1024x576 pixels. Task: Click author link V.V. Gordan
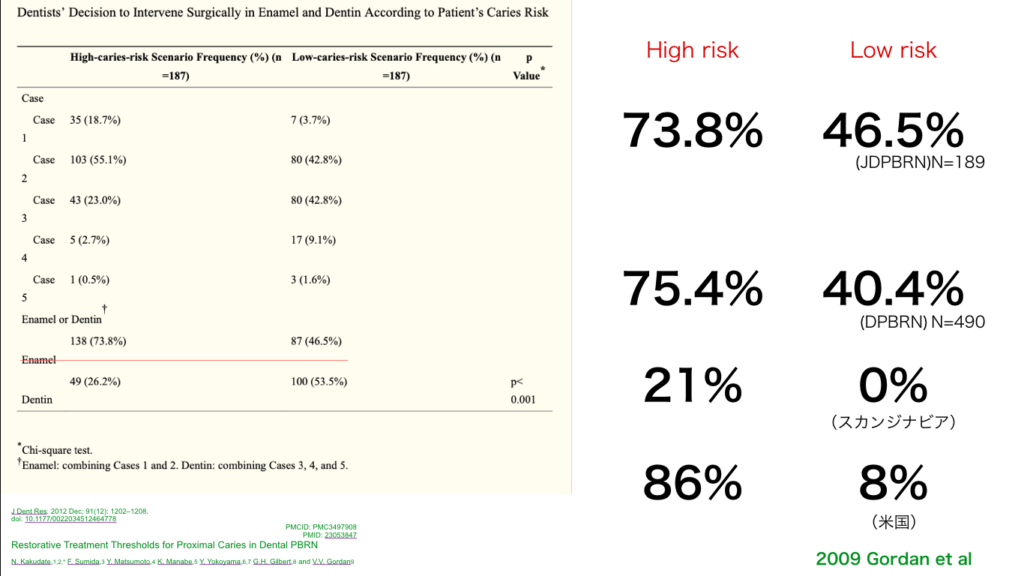(x=331, y=562)
